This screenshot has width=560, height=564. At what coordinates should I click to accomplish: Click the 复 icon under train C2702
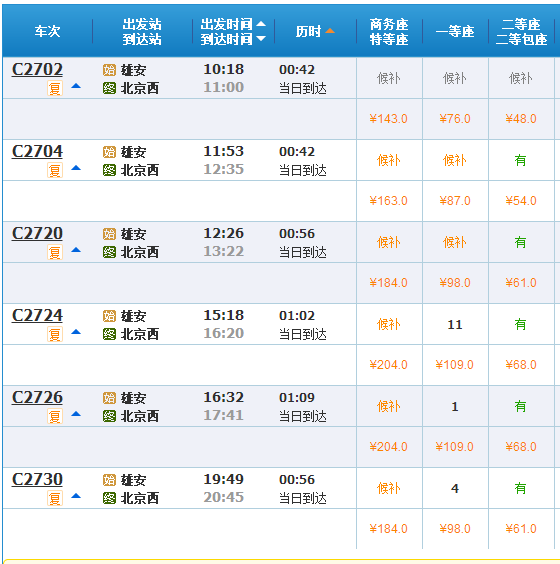55,88
